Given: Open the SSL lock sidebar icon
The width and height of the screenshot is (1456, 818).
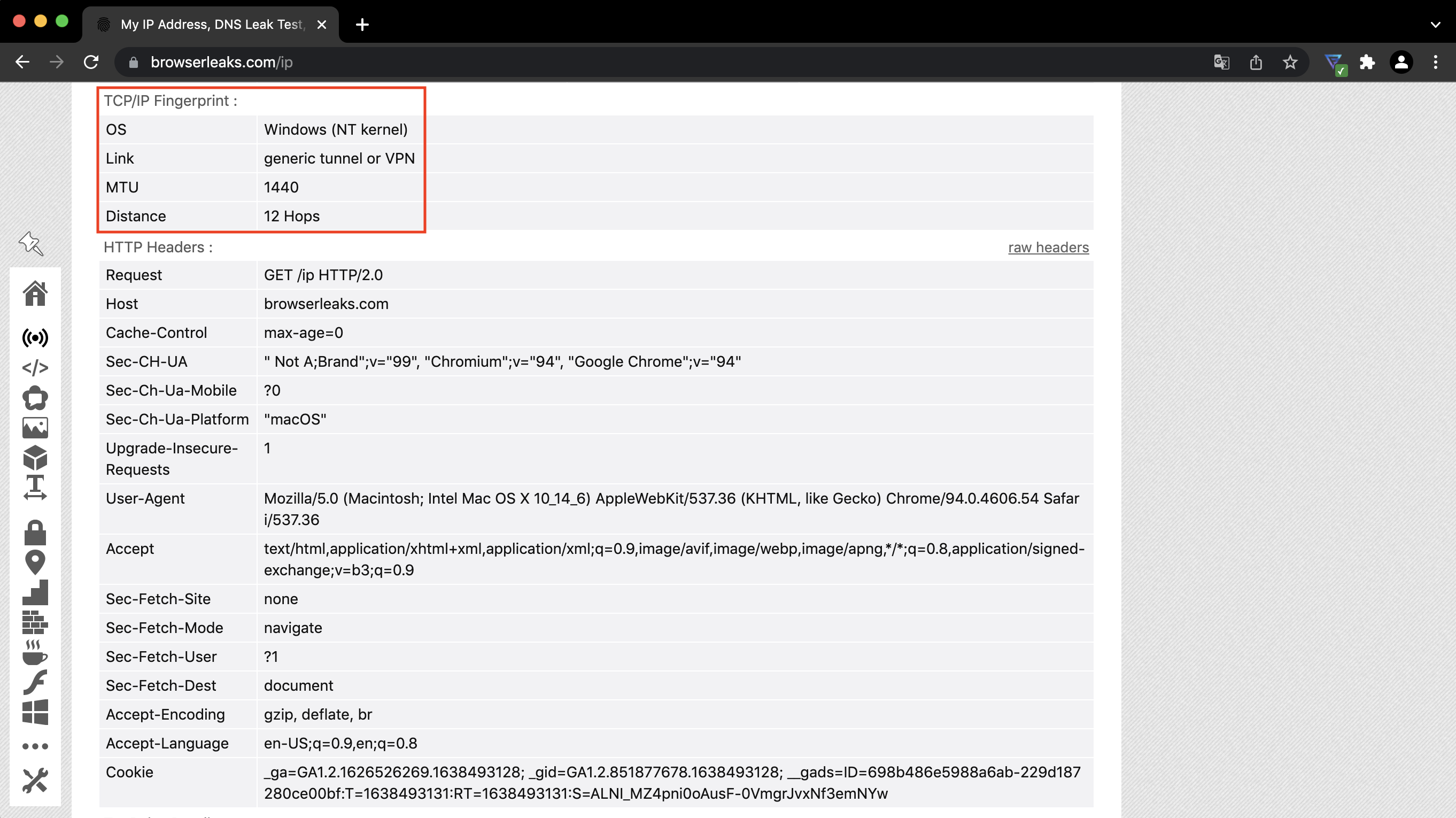Looking at the screenshot, I should click(x=35, y=532).
